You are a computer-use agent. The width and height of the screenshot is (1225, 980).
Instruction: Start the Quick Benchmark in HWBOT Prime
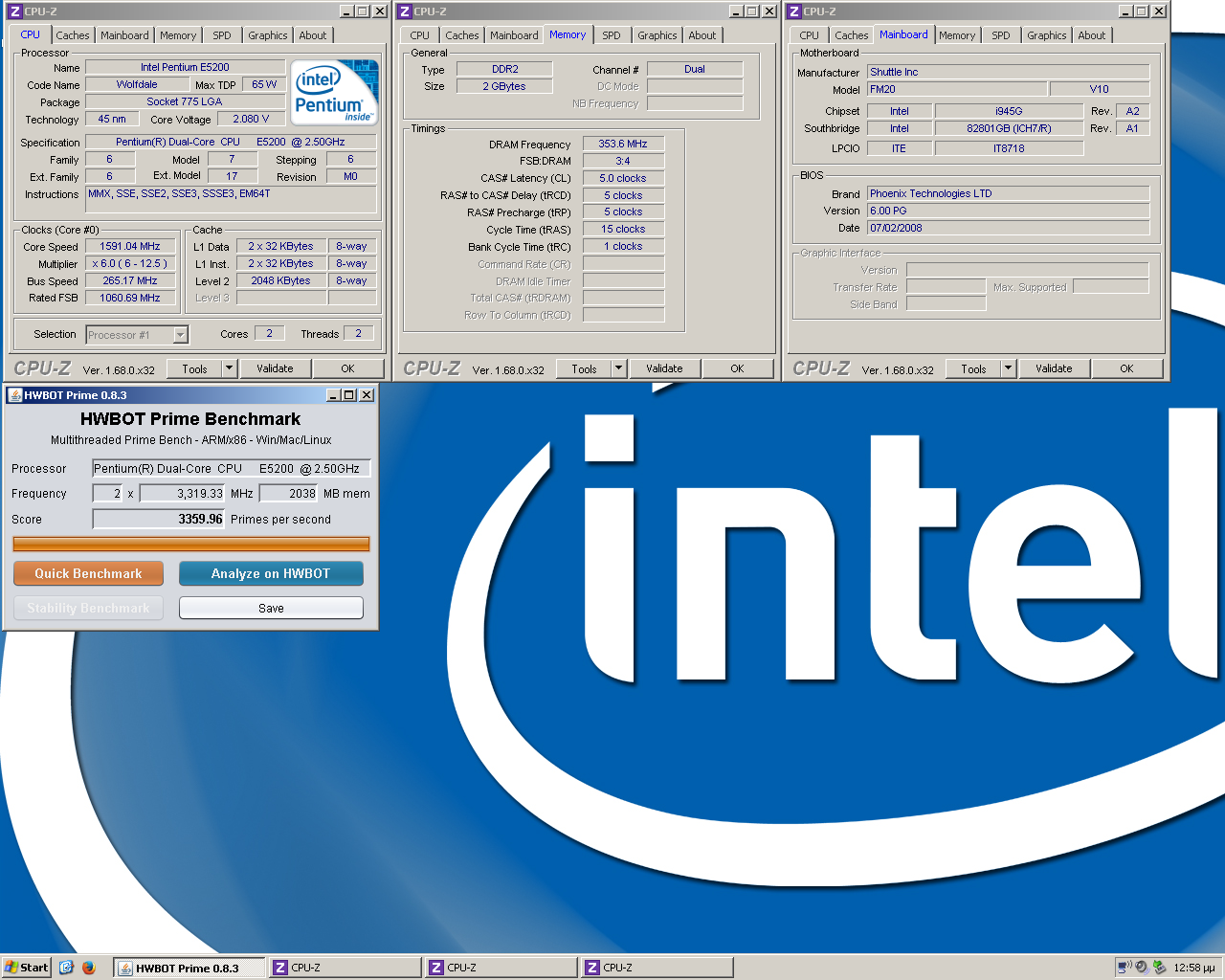coord(88,573)
